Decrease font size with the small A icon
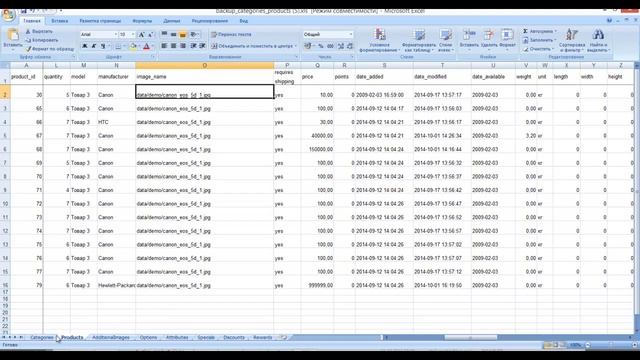This screenshot has height=360, width=640. point(150,35)
